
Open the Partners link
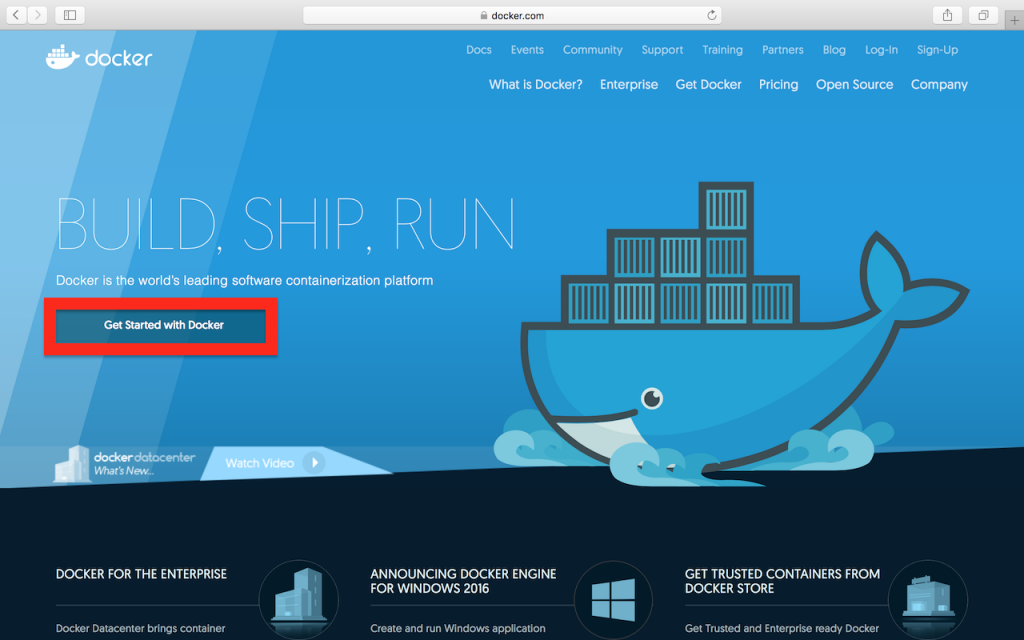(x=782, y=50)
